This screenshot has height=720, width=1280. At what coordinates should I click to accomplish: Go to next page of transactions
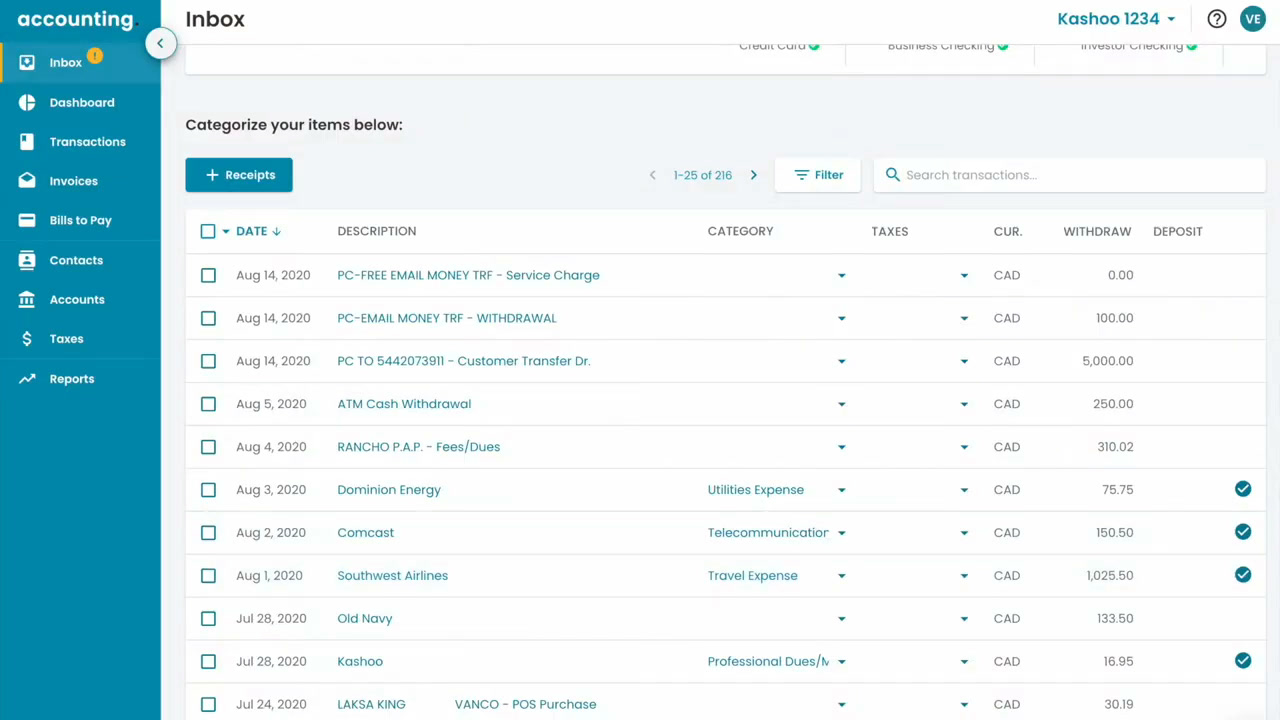754,175
